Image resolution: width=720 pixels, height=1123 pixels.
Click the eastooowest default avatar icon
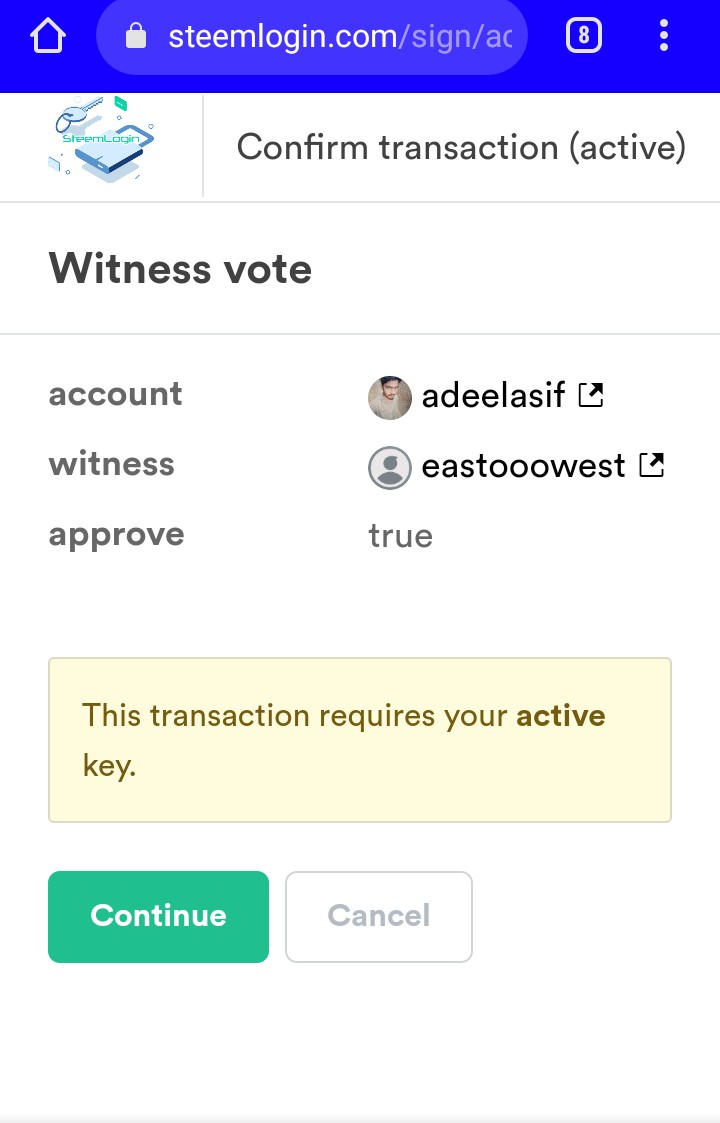click(x=390, y=467)
